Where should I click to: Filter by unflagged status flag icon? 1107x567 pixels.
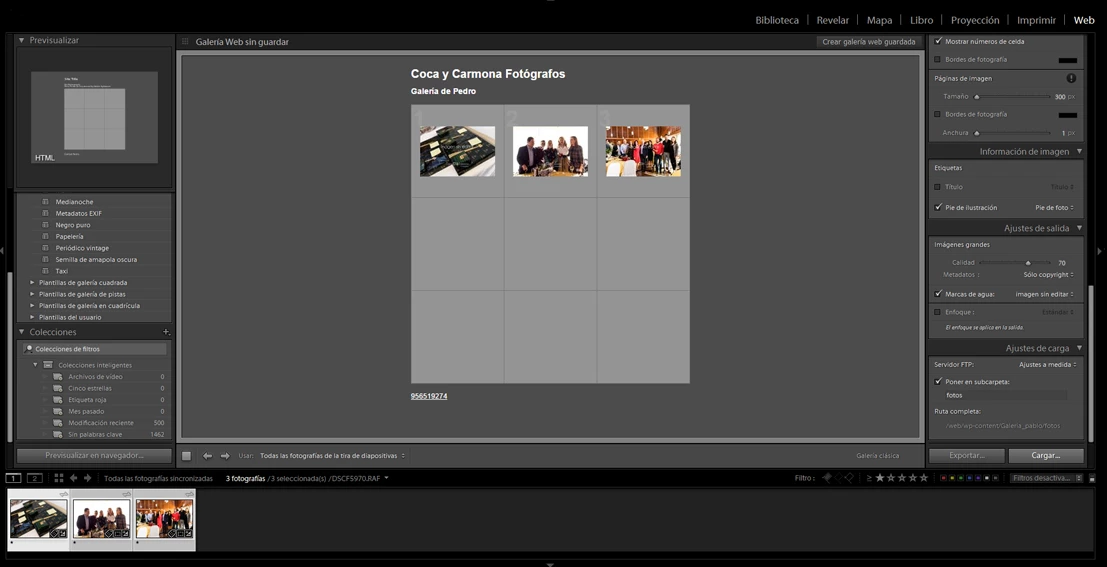[839, 478]
